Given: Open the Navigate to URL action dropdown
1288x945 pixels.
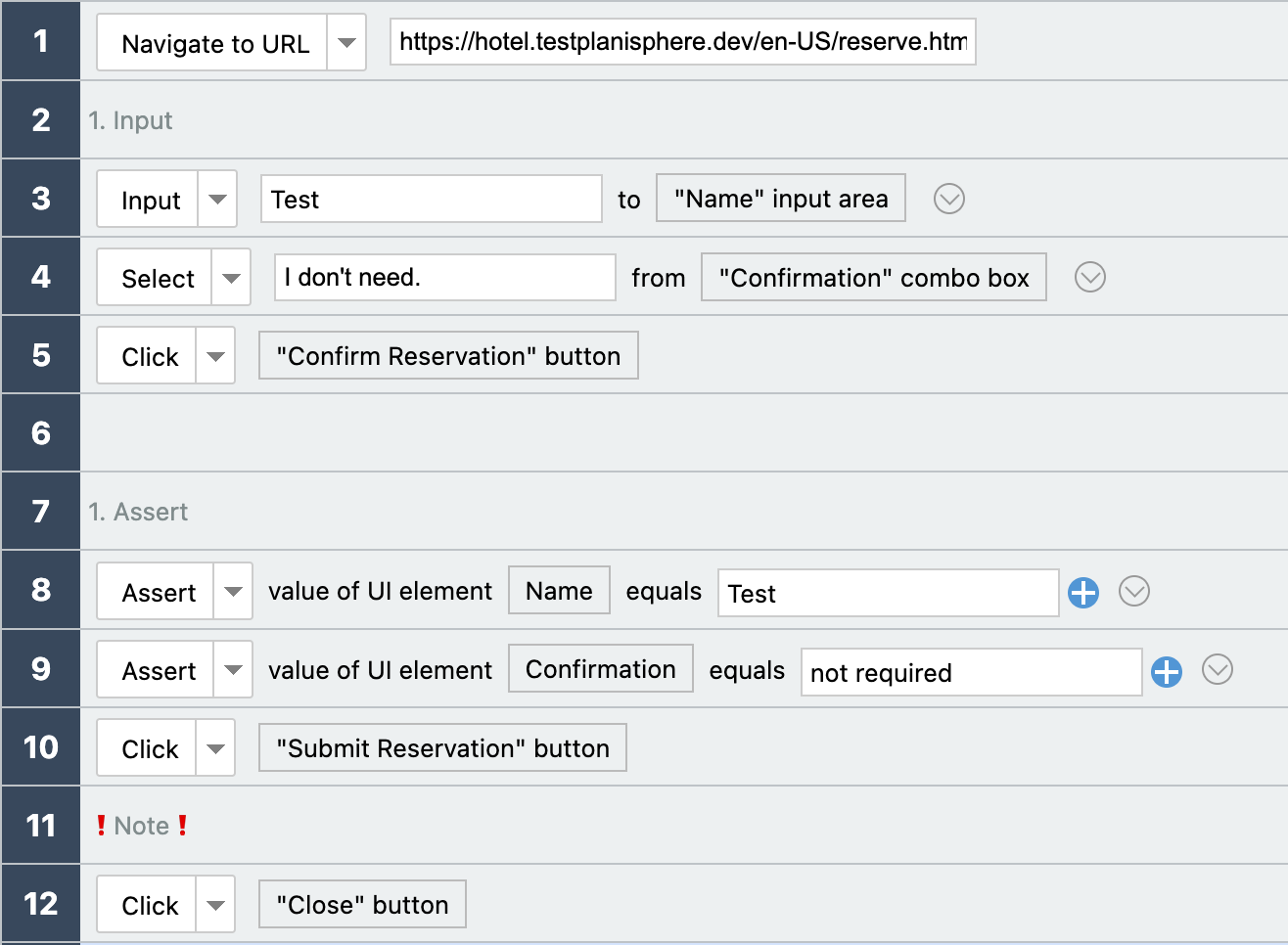Looking at the screenshot, I should click(x=347, y=41).
